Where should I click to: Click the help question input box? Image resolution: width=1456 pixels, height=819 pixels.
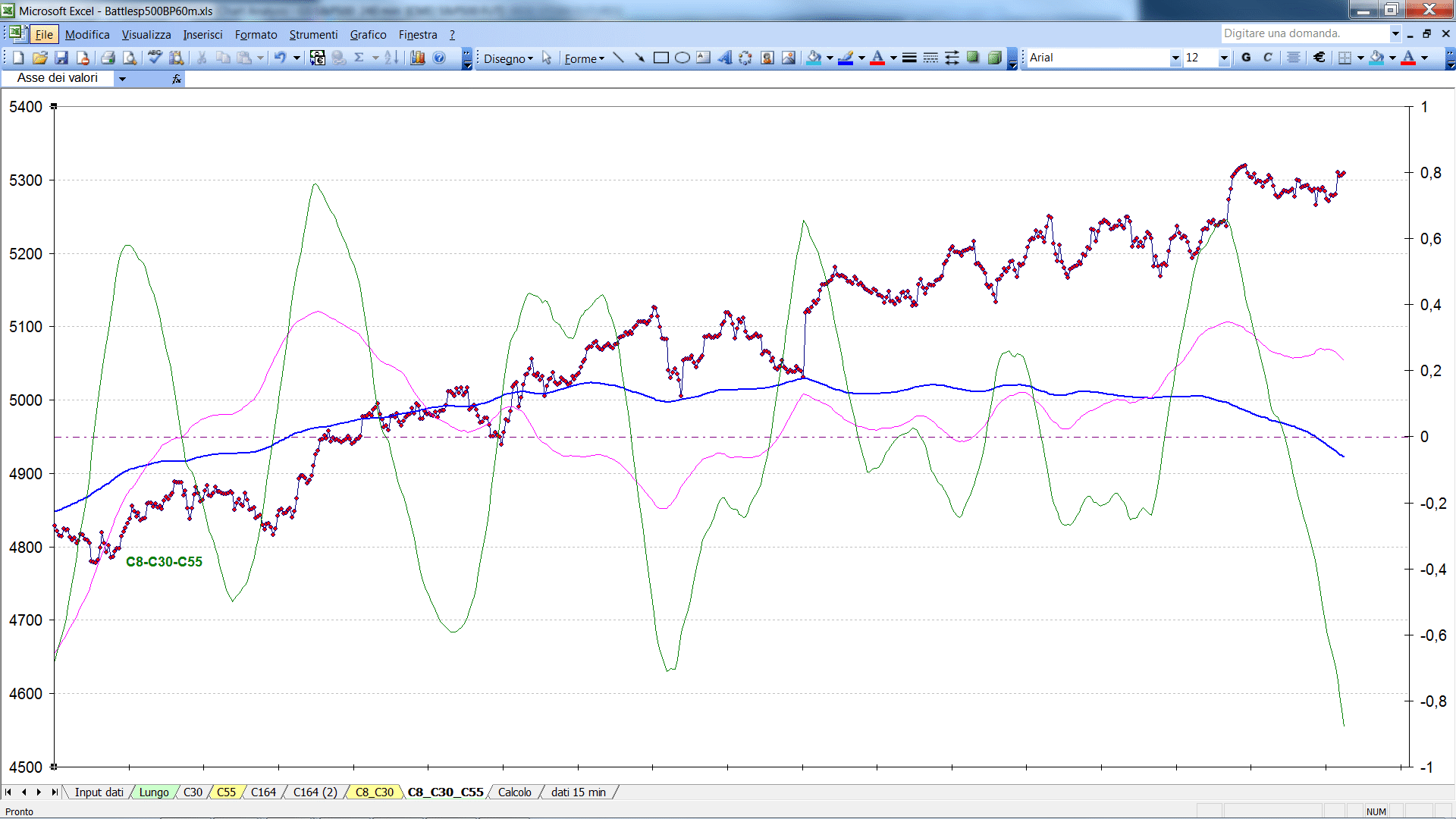(1304, 33)
